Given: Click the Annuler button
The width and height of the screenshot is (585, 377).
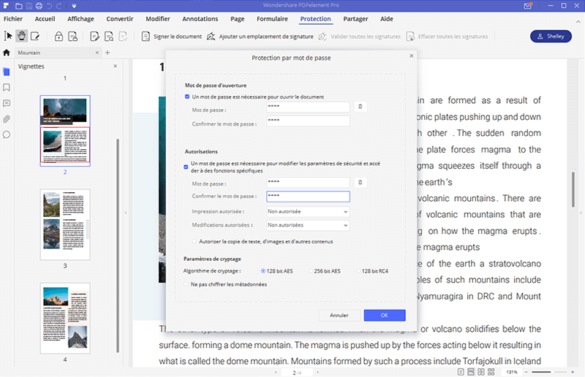Looking at the screenshot, I should [339, 315].
